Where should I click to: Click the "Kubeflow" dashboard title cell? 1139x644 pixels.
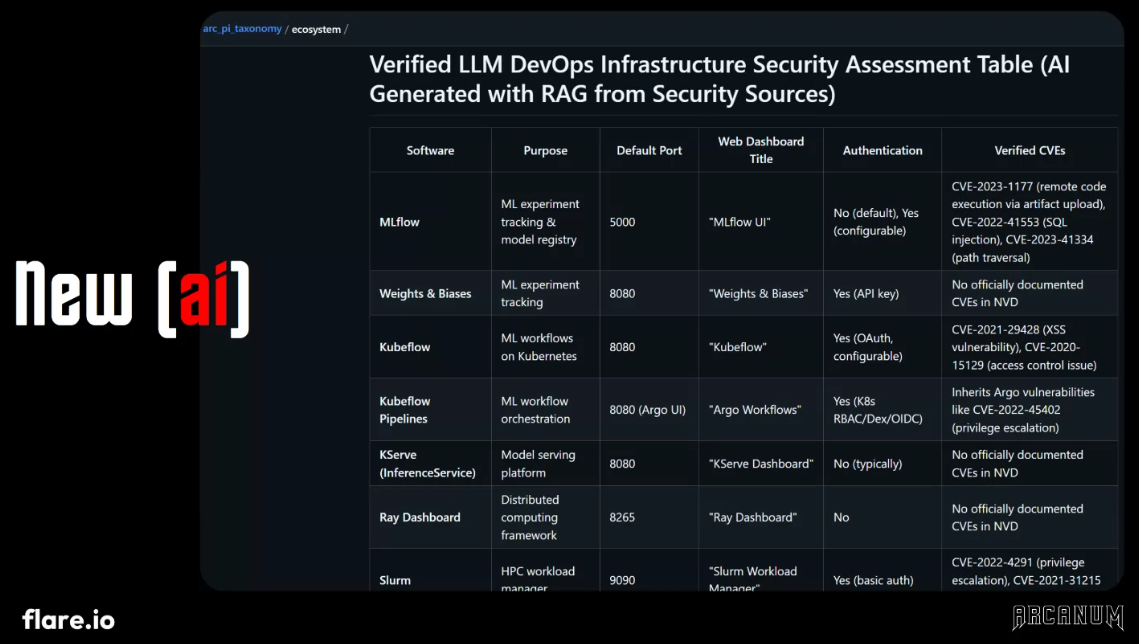point(761,347)
